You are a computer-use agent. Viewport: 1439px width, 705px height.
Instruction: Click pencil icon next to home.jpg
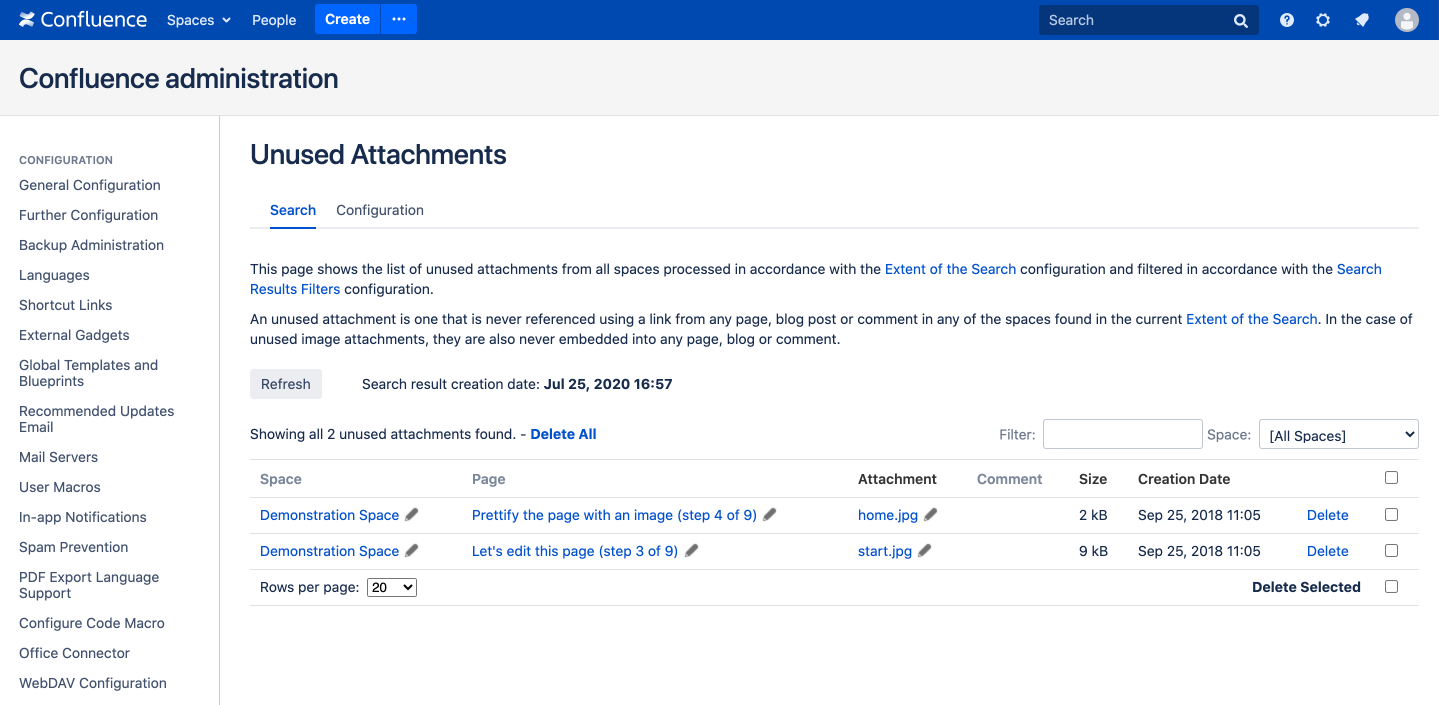coord(931,514)
